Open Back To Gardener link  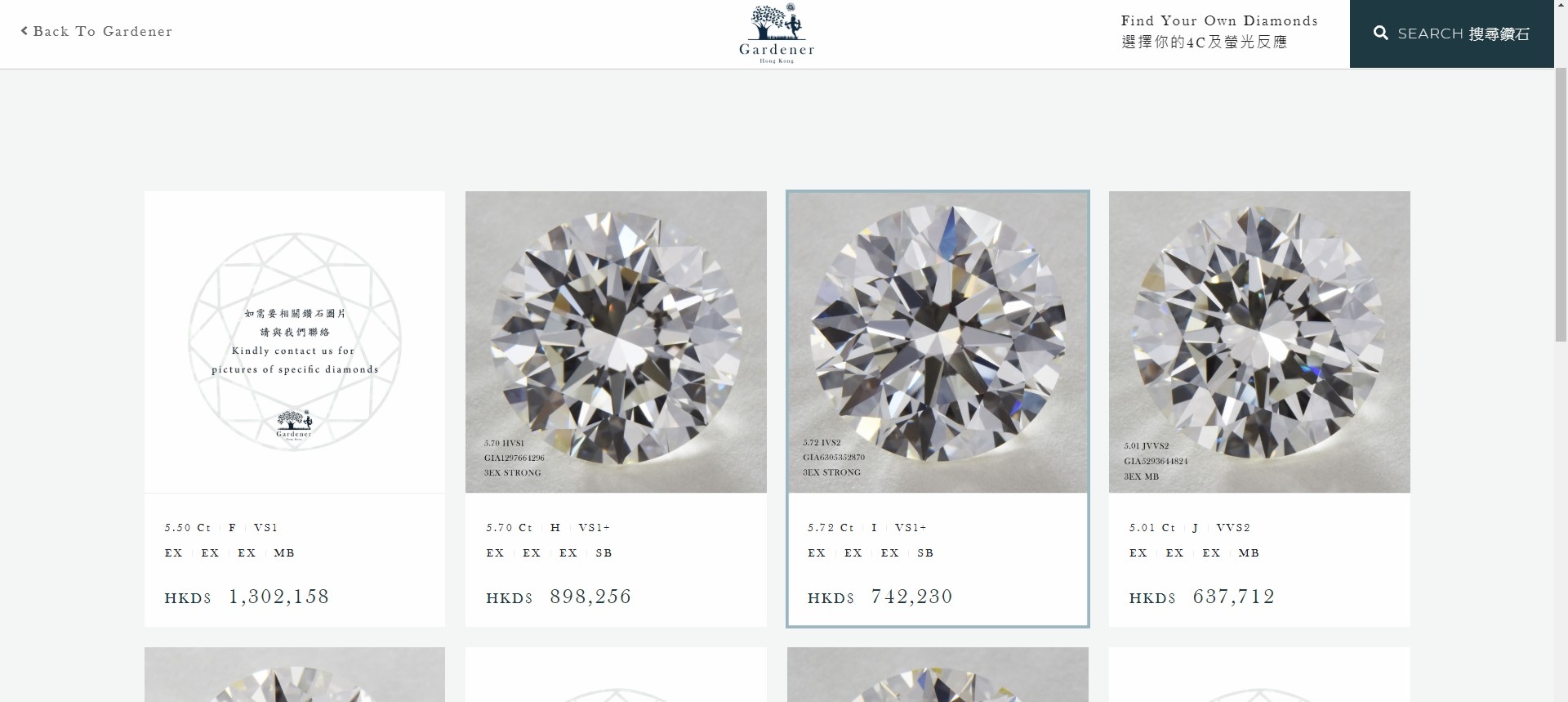coord(96,31)
